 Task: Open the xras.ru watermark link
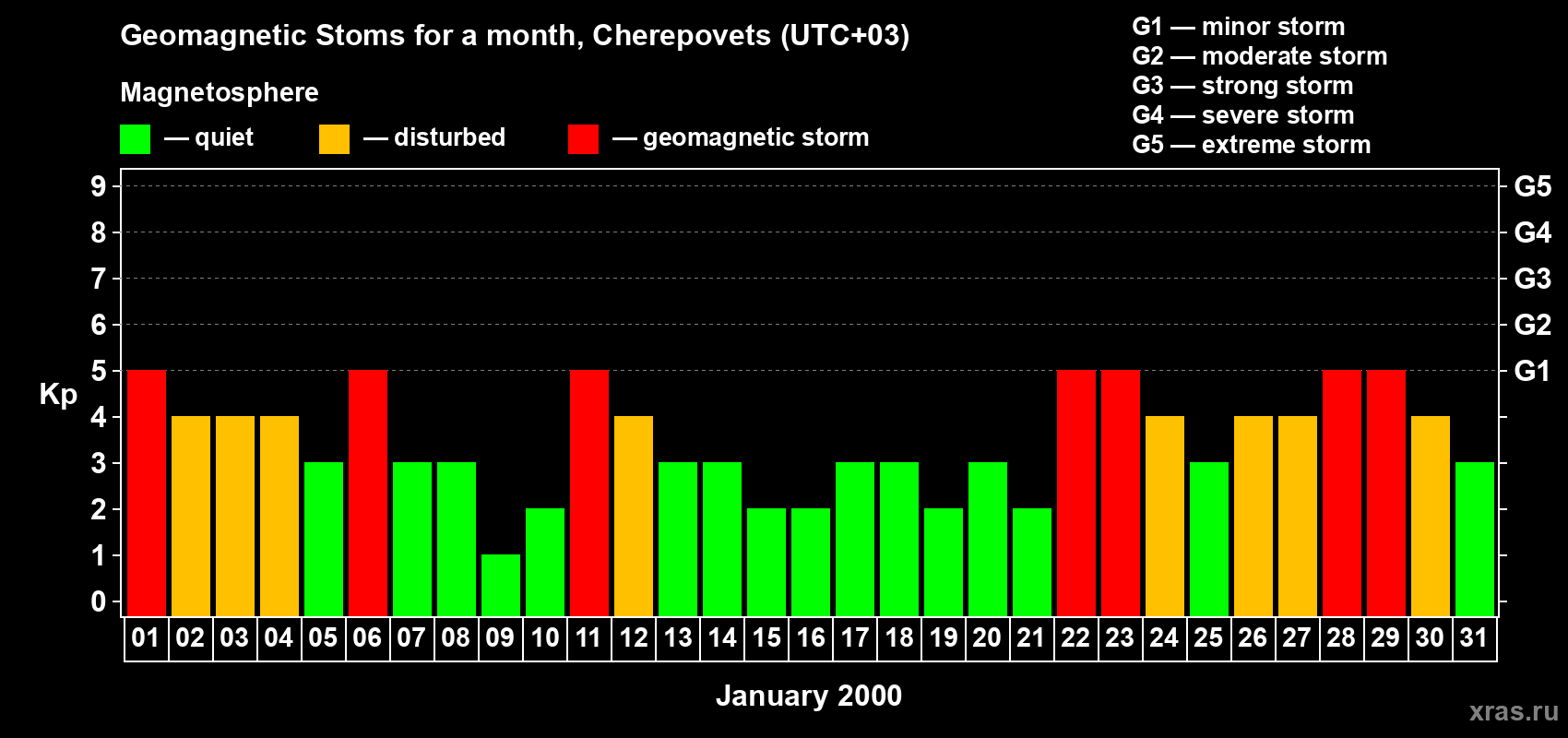(1513, 711)
